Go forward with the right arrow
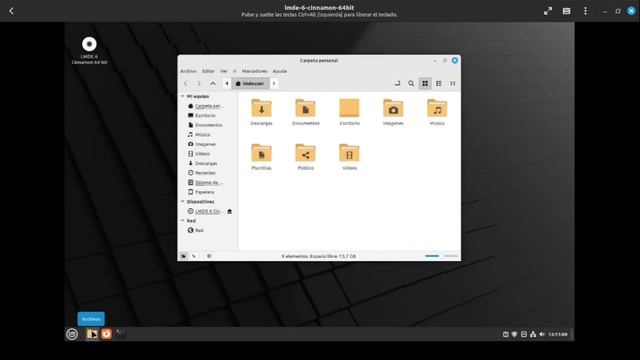 point(199,83)
